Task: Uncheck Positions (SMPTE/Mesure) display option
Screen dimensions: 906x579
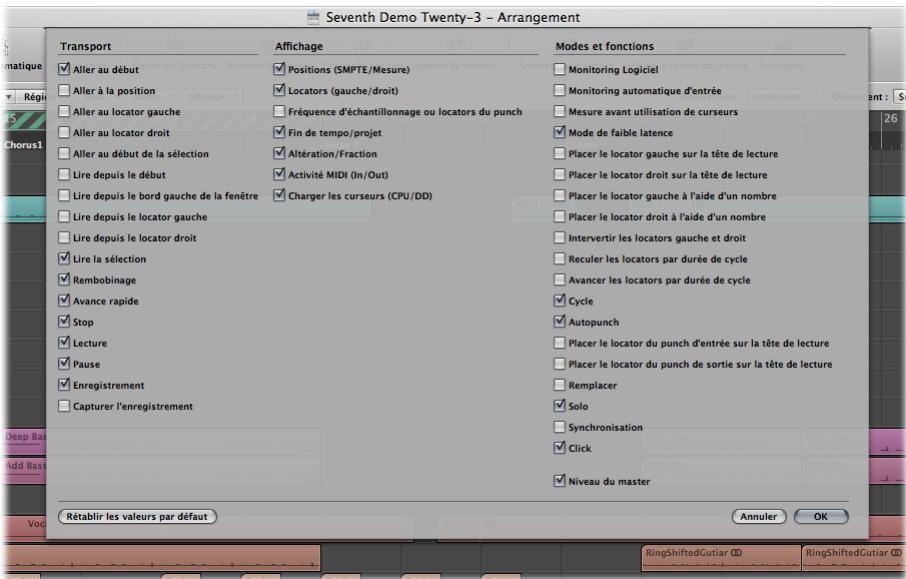Action: 279,69
